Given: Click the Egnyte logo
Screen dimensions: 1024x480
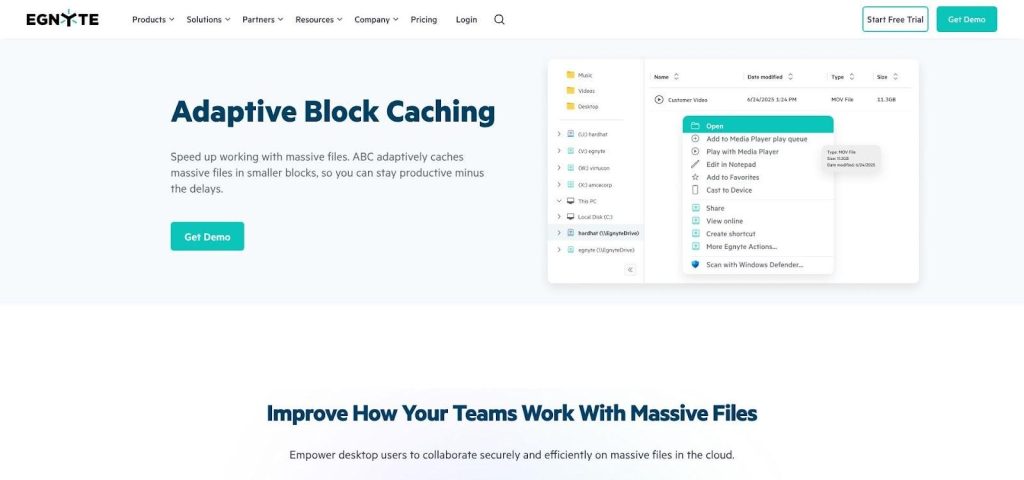Looking at the screenshot, I should [x=62, y=19].
